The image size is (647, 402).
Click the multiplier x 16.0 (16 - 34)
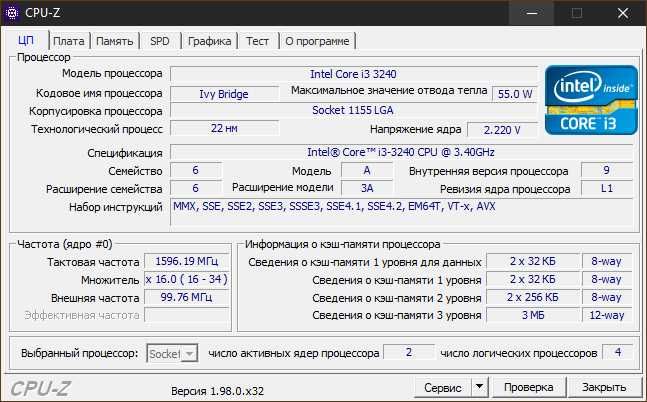tap(187, 279)
